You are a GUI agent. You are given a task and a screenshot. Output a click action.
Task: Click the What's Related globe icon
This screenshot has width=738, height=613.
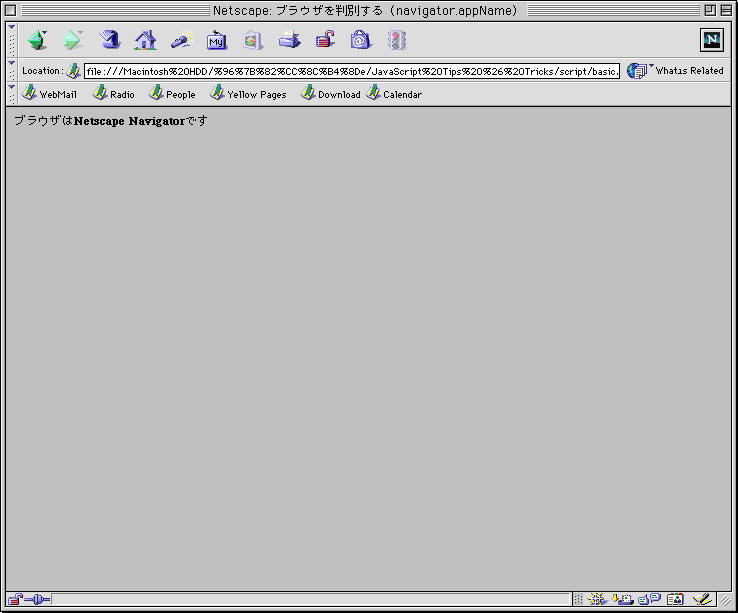(636, 71)
